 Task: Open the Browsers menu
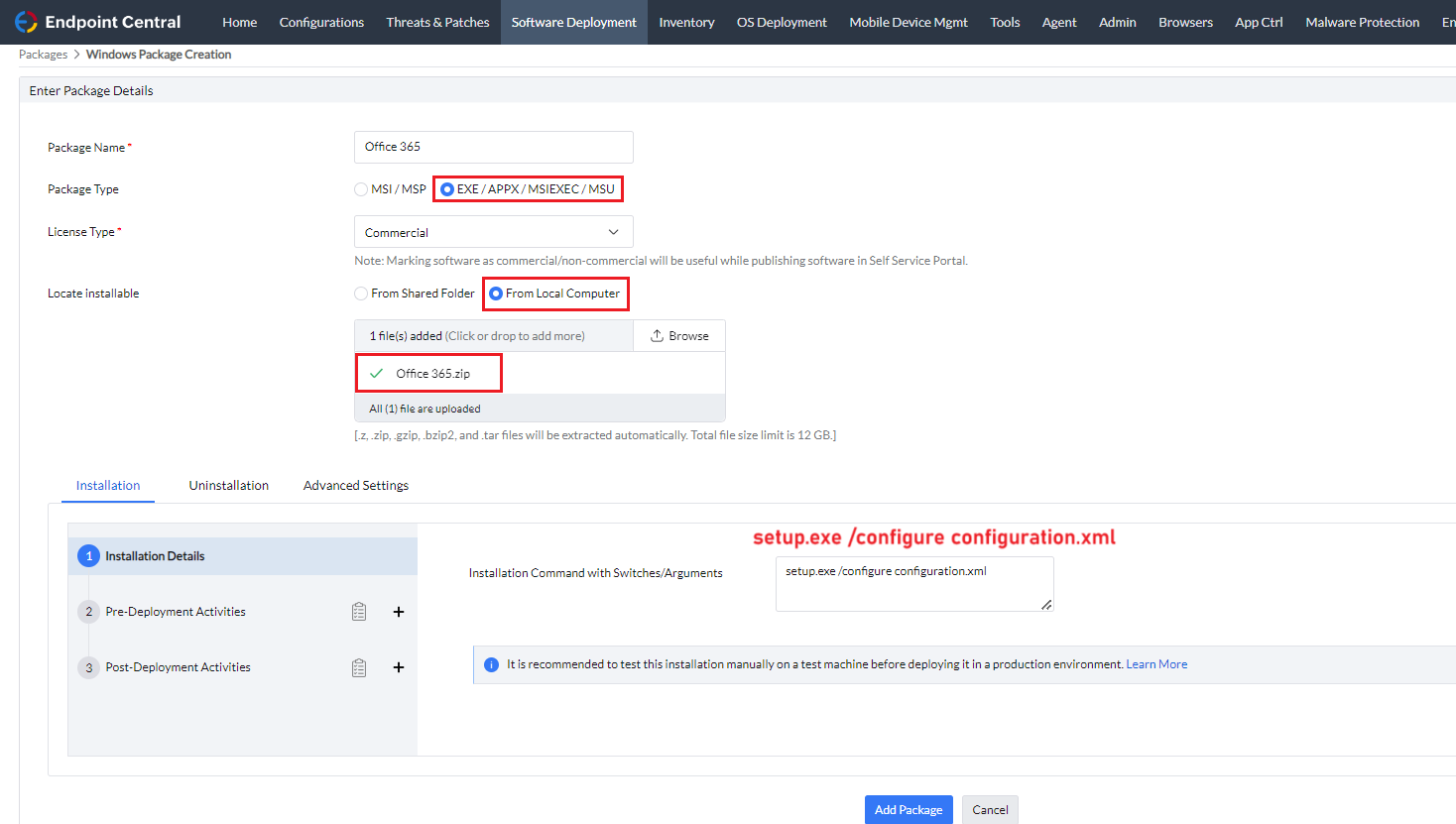1185,22
